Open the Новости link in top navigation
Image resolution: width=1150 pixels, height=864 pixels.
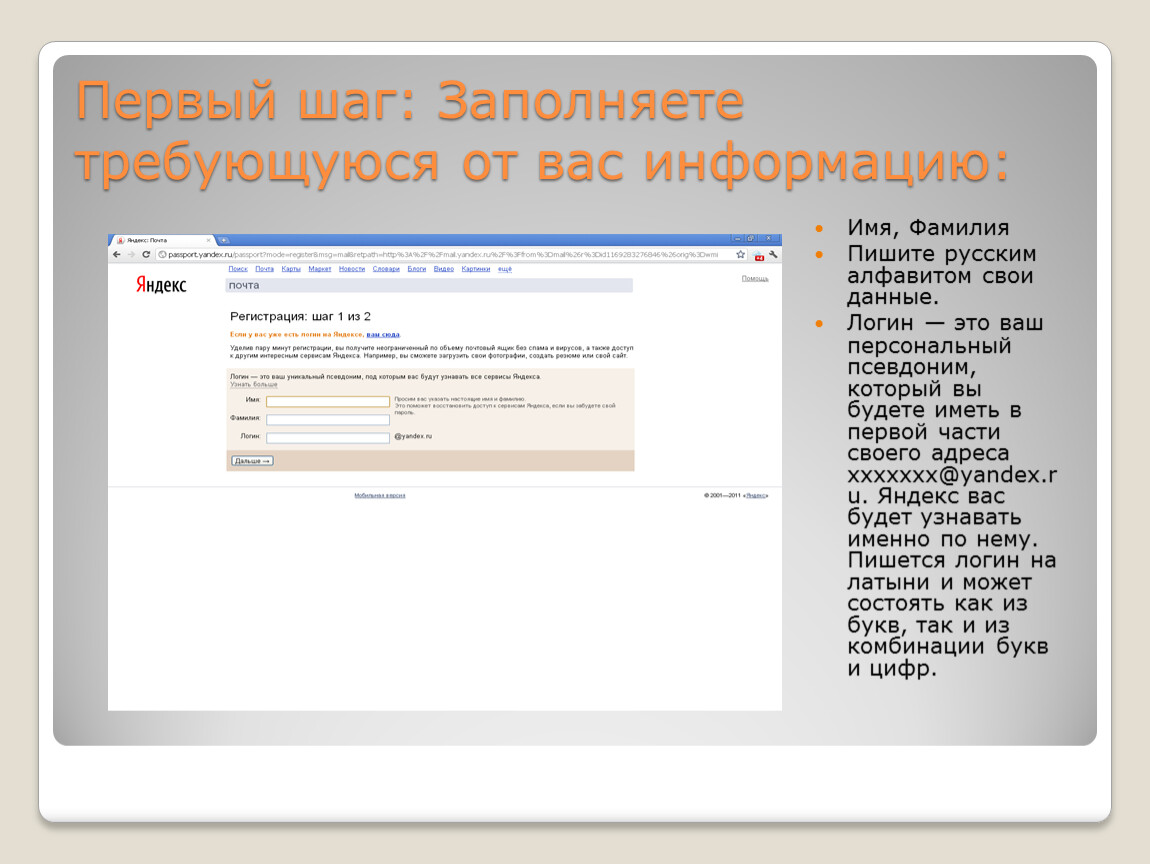point(352,269)
